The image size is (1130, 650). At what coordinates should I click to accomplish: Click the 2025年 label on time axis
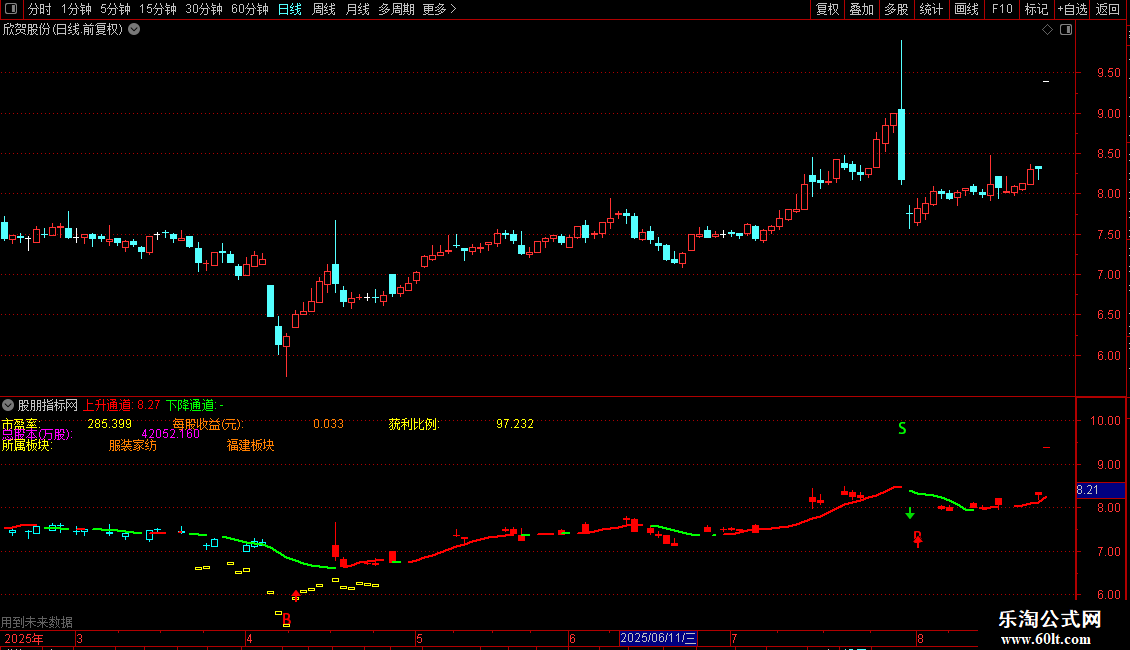[24, 638]
